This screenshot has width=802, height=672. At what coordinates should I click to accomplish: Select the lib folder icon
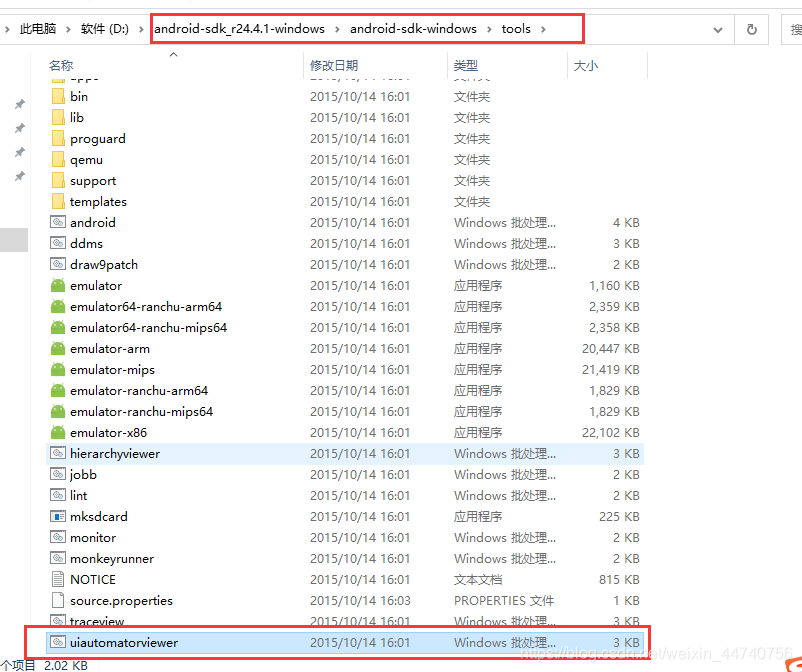pos(58,117)
